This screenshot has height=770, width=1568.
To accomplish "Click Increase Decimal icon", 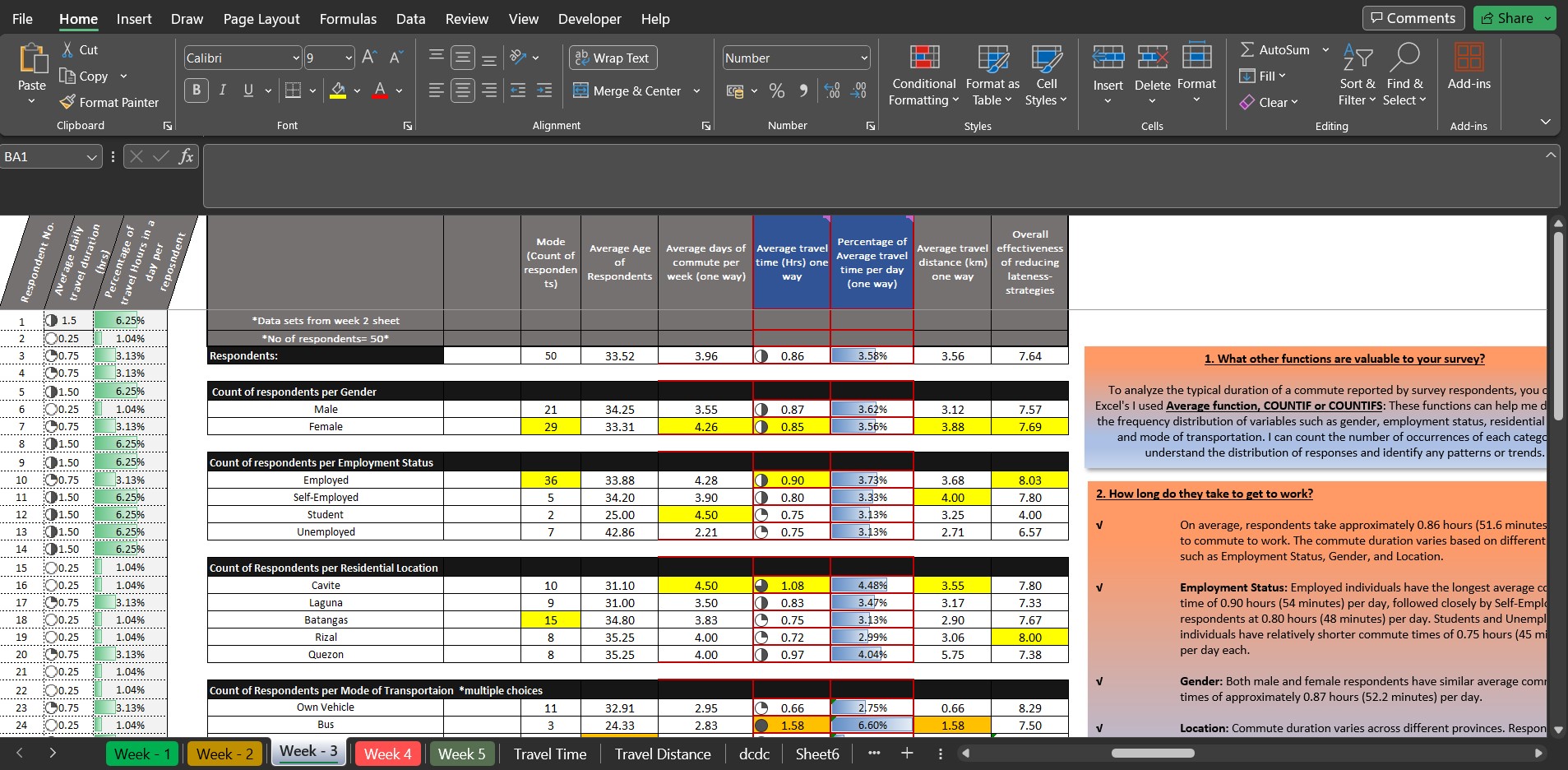I will click(832, 90).
